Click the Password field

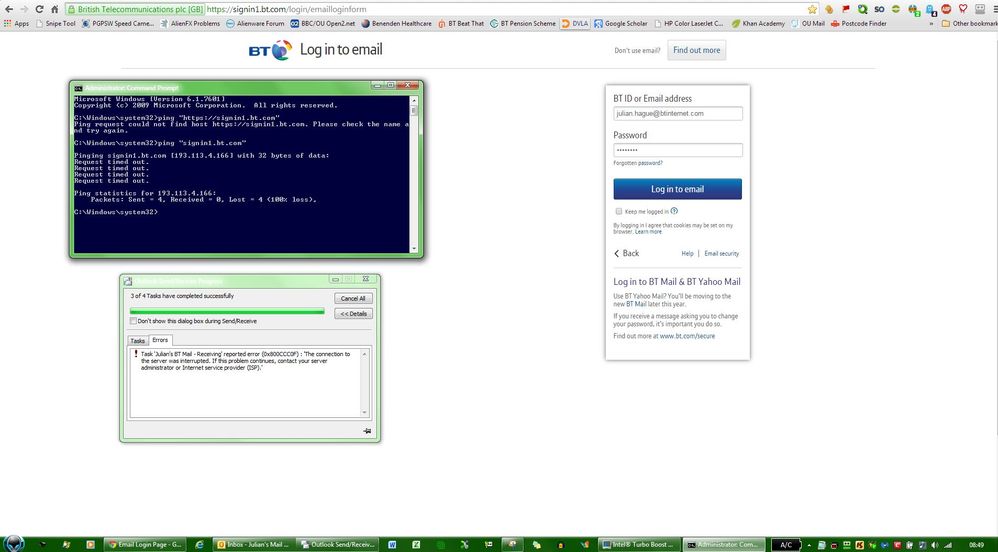coord(678,150)
